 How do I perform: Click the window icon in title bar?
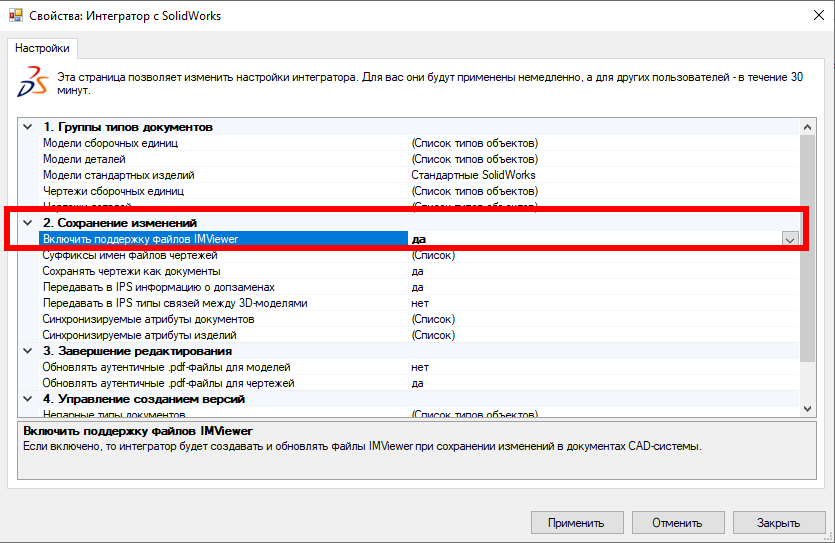pos(15,16)
